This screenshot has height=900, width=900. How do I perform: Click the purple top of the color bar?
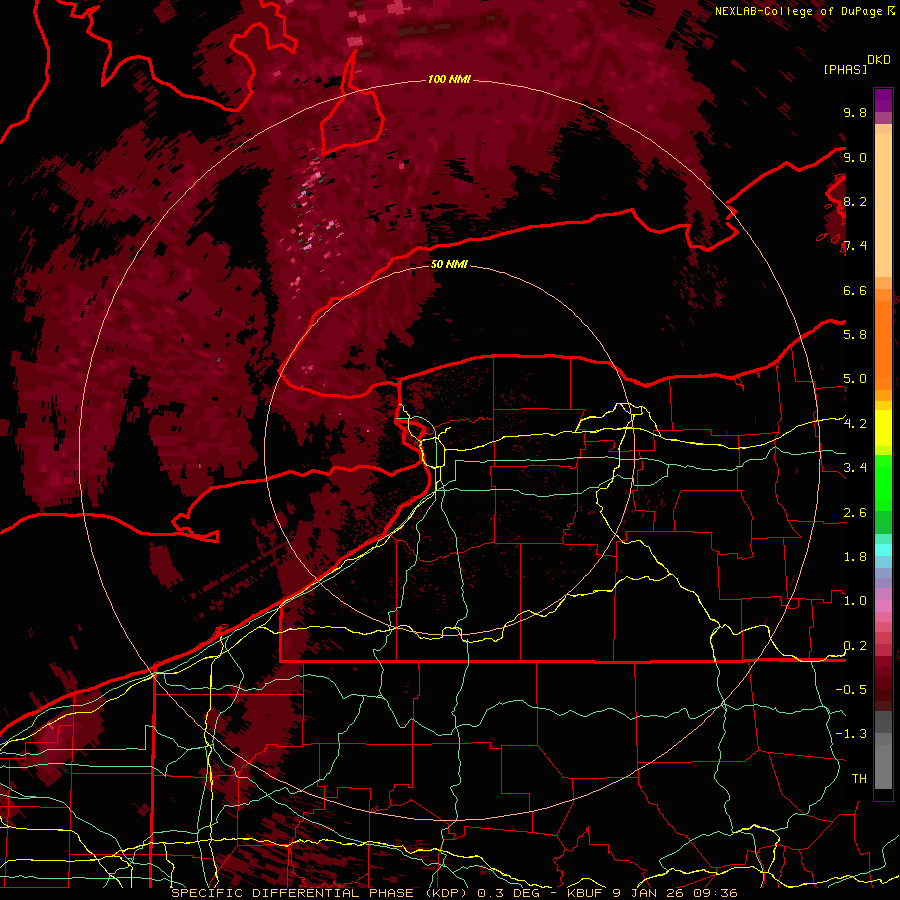point(883,100)
